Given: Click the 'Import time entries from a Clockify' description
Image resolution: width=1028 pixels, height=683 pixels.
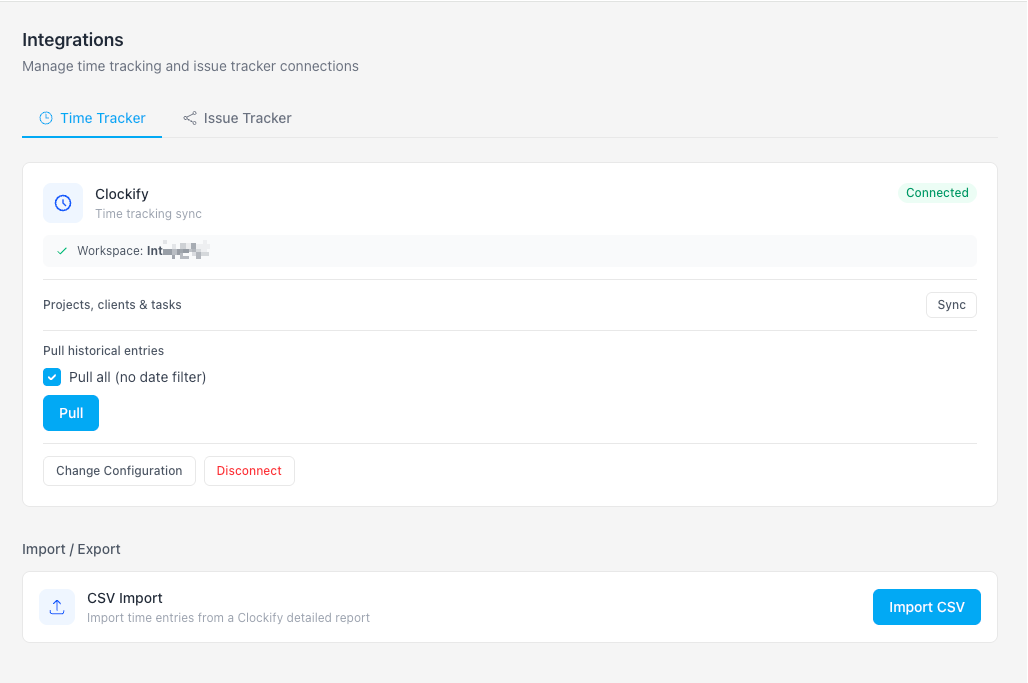Looking at the screenshot, I should pyautogui.click(x=228, y=617).
